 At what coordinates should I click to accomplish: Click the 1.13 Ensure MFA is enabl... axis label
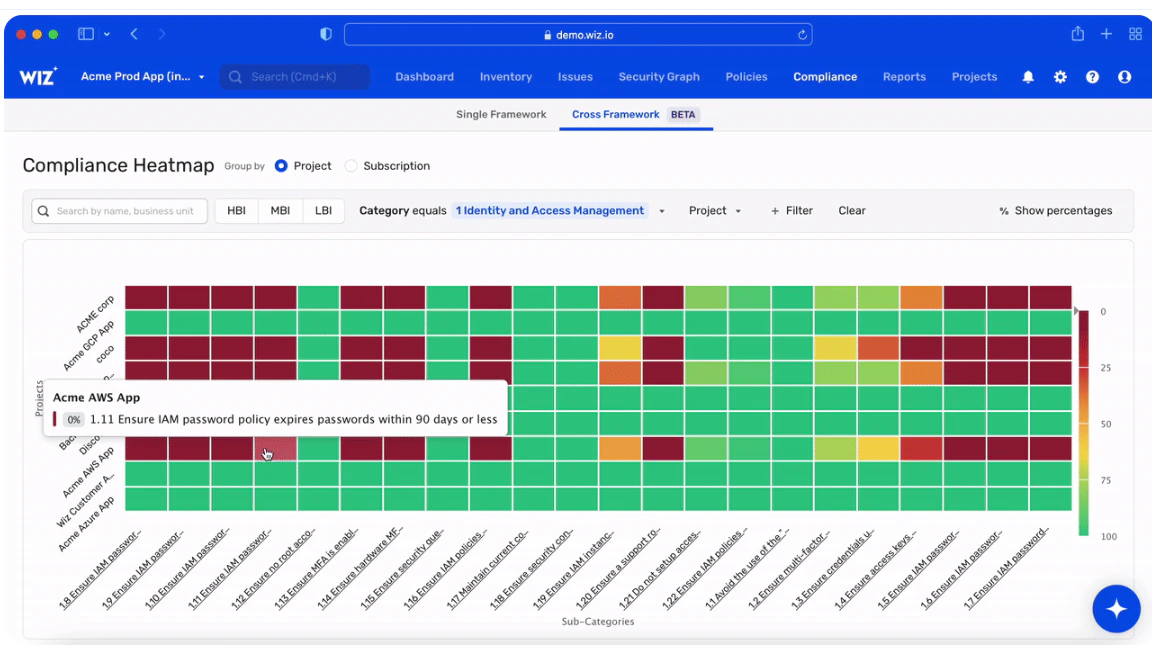pos(317,569)
